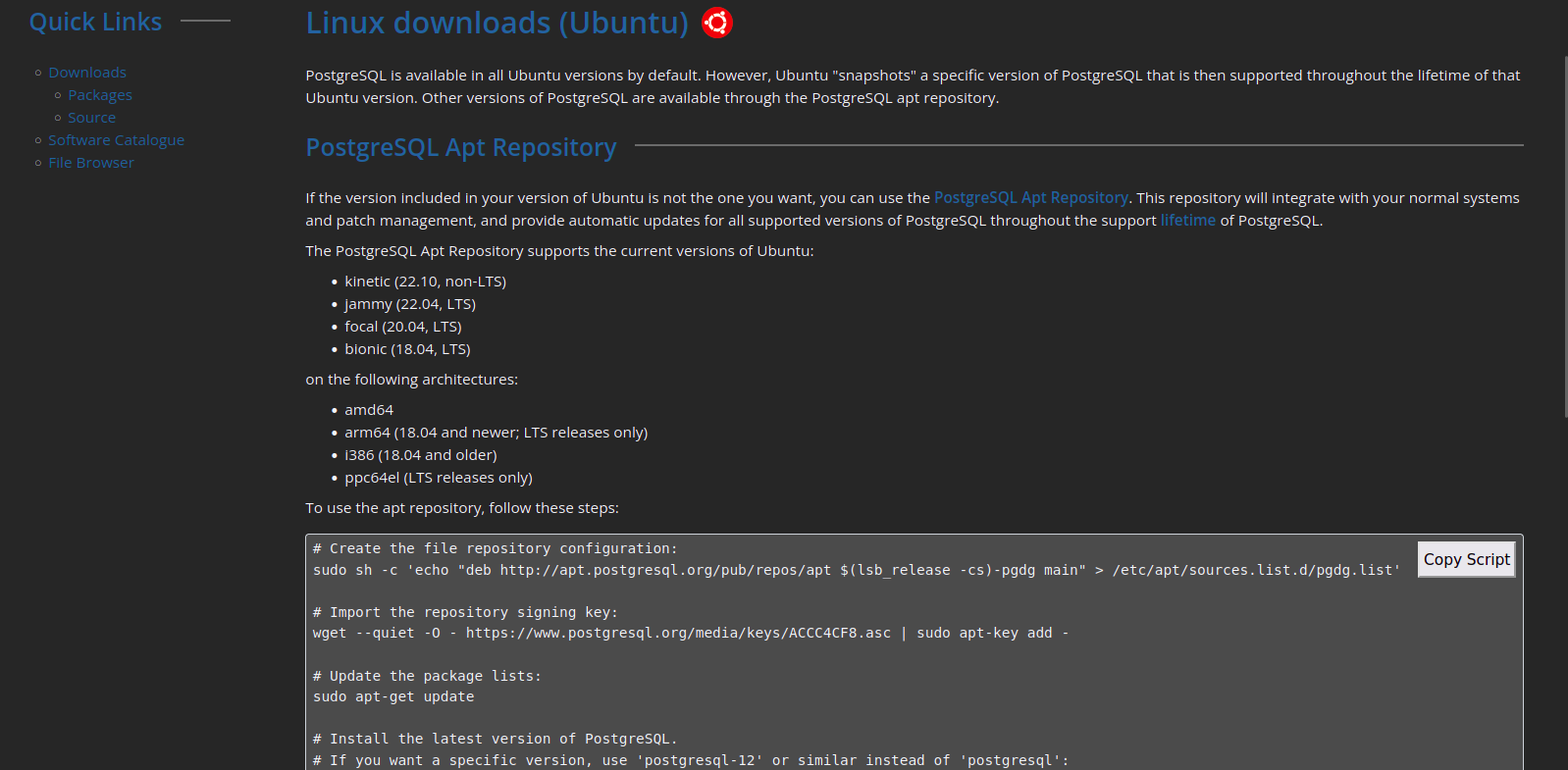Click the Quick Links sidebar heading
Viewport: 1568px width, 770px height.
click(x=95, y=22)
